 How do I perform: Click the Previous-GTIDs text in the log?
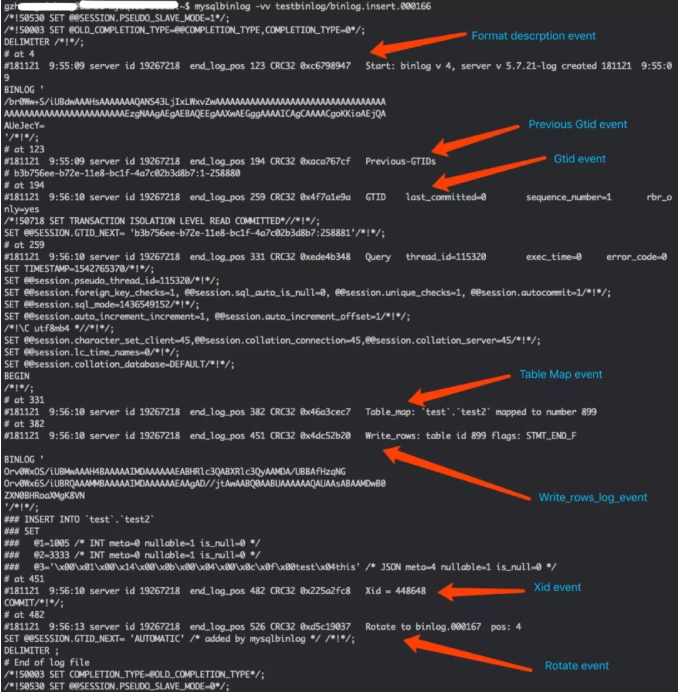400,161
